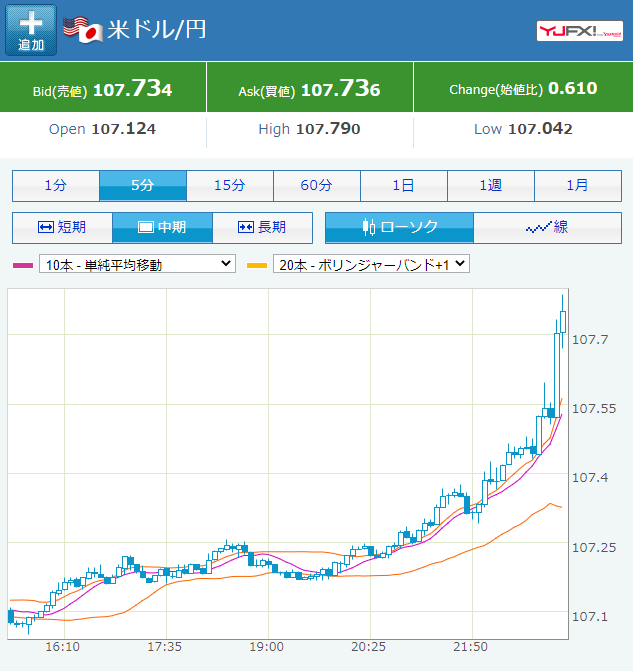Switch to 線 line chart
The width and height of the screenshot is (633, 671).
547,228
